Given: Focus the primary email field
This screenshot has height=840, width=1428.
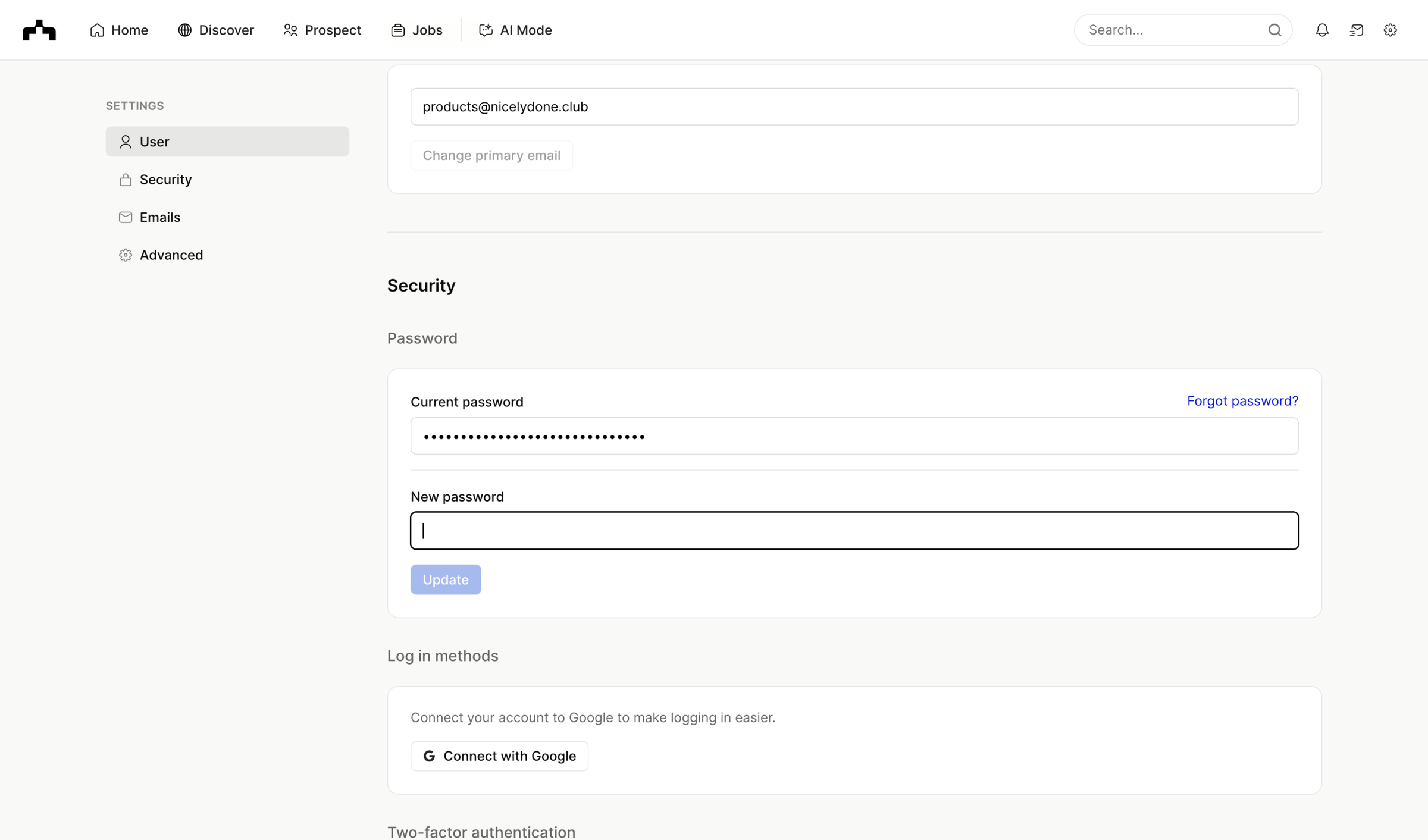Looking at the screenshot, I should (854, 106).
